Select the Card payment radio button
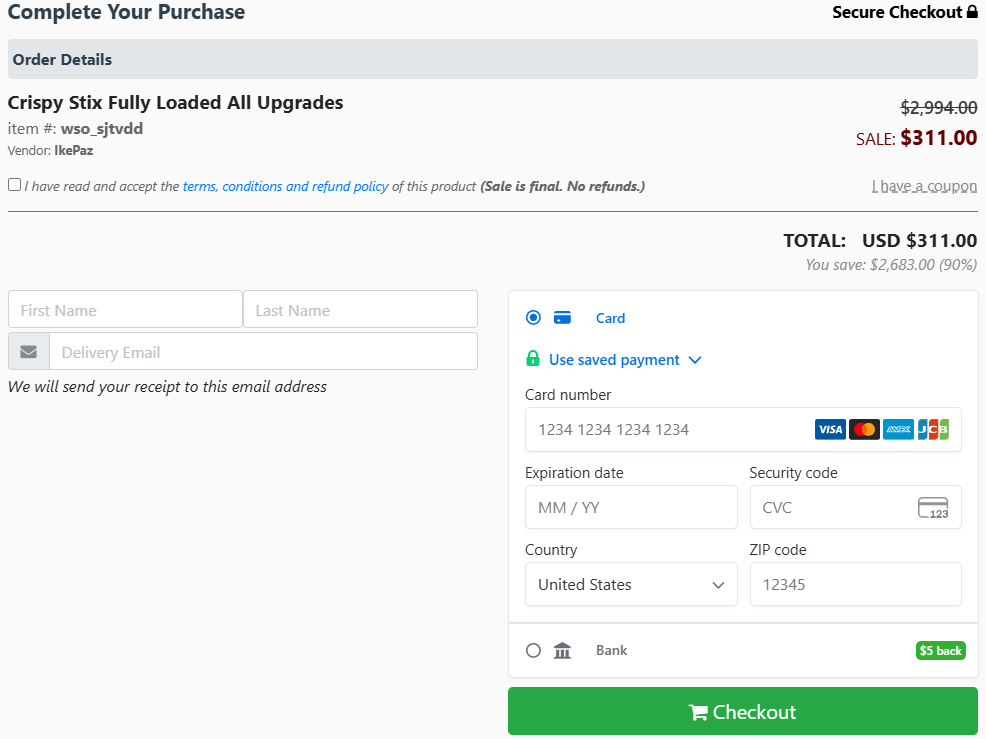Viewport: 986px width, 739px height. click(x=533, y=318)
